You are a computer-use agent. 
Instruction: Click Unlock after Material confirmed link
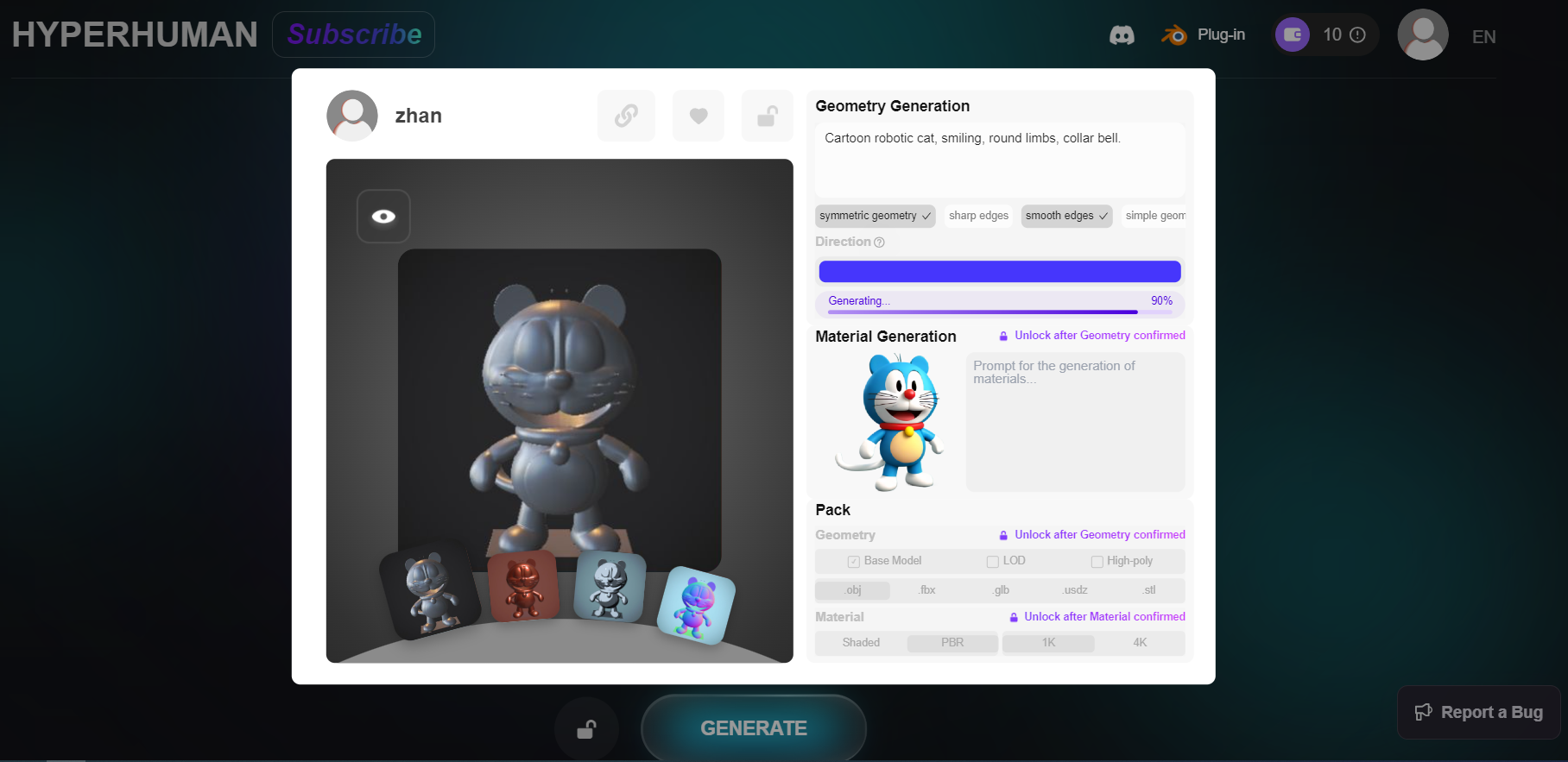click(x=1097, y=617)
